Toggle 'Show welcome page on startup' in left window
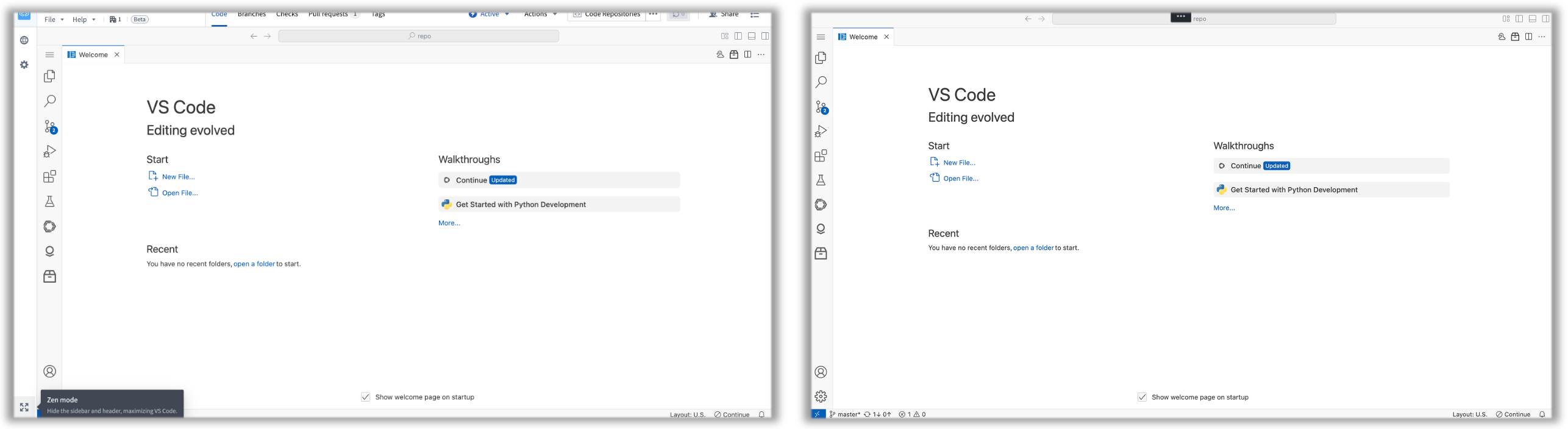 366,397
